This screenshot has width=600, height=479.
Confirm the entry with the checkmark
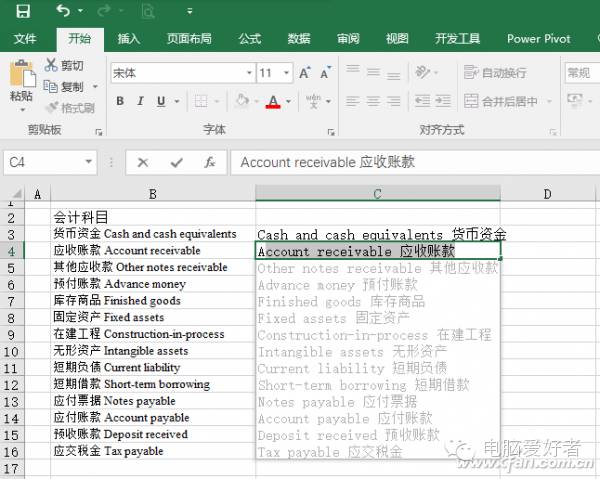pyautogui.click(x=176, y=163)
